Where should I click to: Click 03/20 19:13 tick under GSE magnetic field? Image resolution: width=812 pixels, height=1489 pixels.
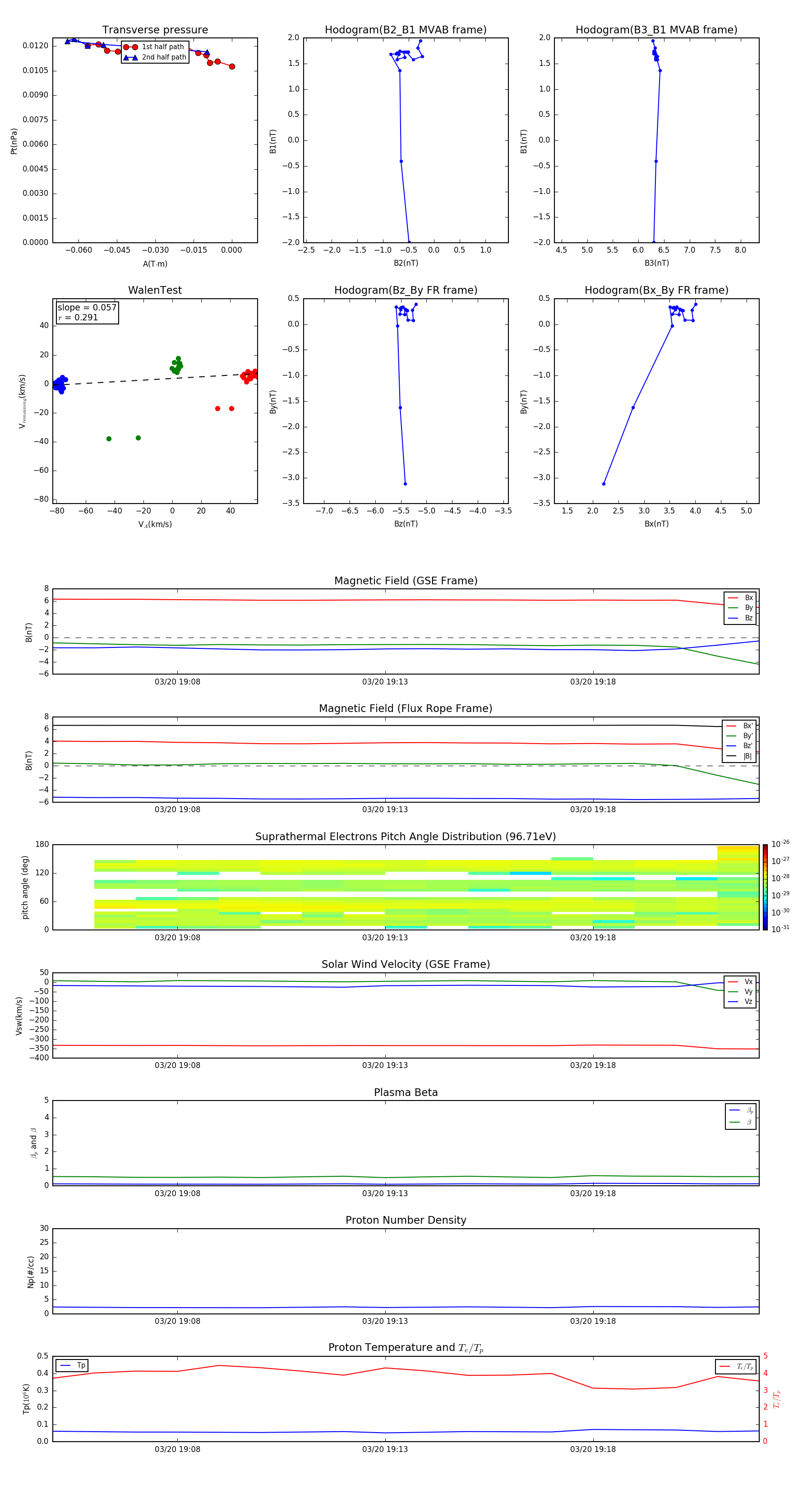click(x=385, y=682)
